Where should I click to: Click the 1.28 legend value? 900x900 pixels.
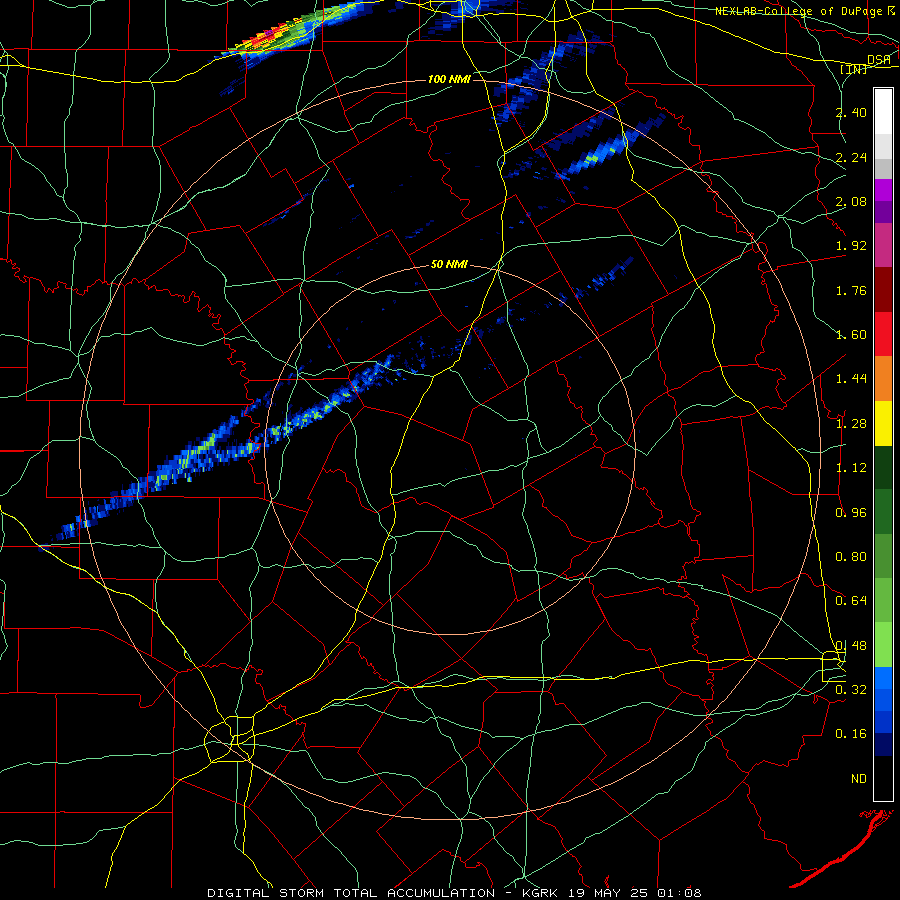click(x=851, y=424)
